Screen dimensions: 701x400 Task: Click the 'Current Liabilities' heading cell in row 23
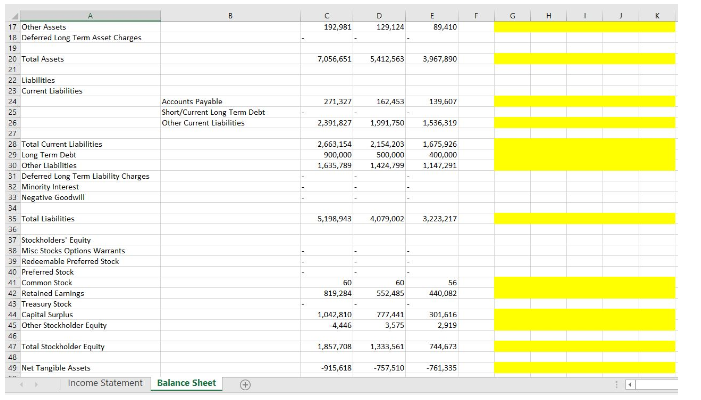(x=90, y=91)
